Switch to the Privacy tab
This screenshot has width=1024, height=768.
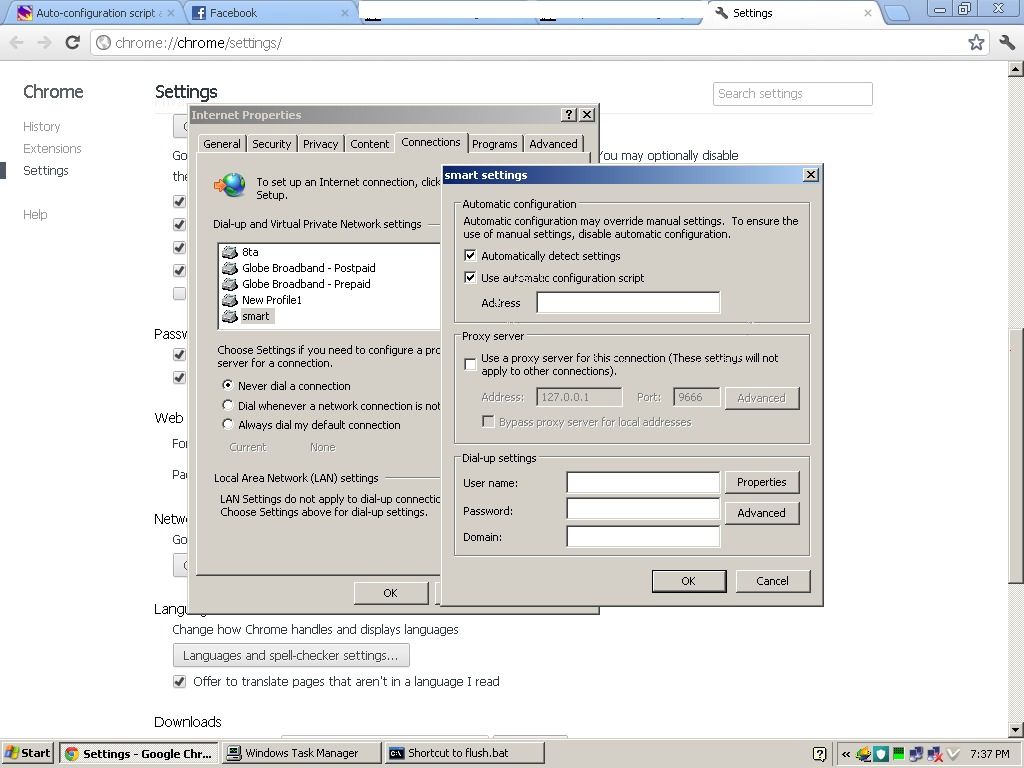(321, 144)
